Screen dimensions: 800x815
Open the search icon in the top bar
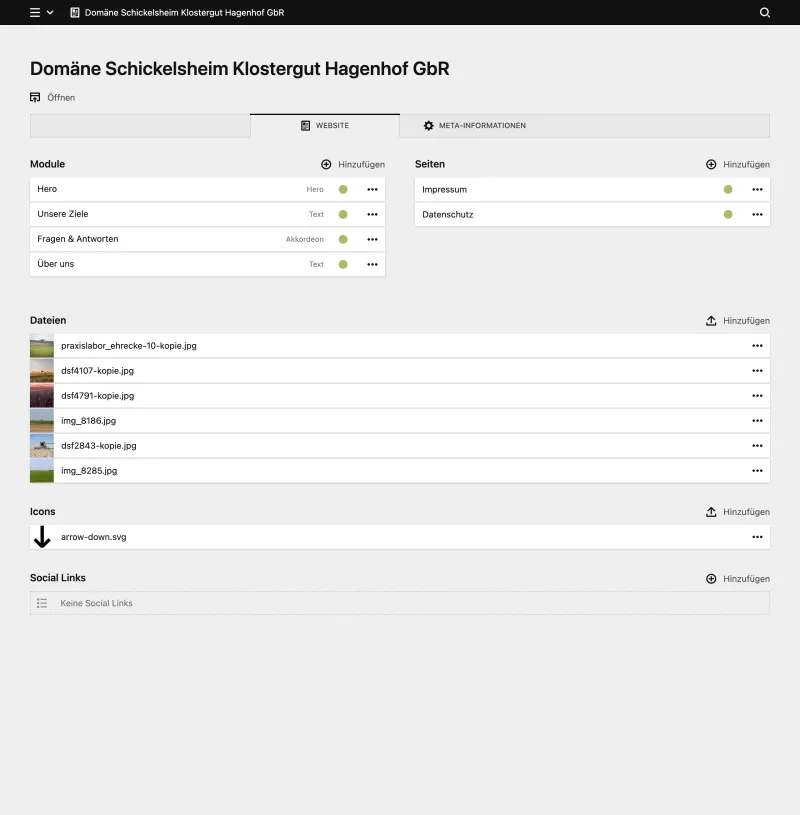pyautogui.click(x=765, y=12)
